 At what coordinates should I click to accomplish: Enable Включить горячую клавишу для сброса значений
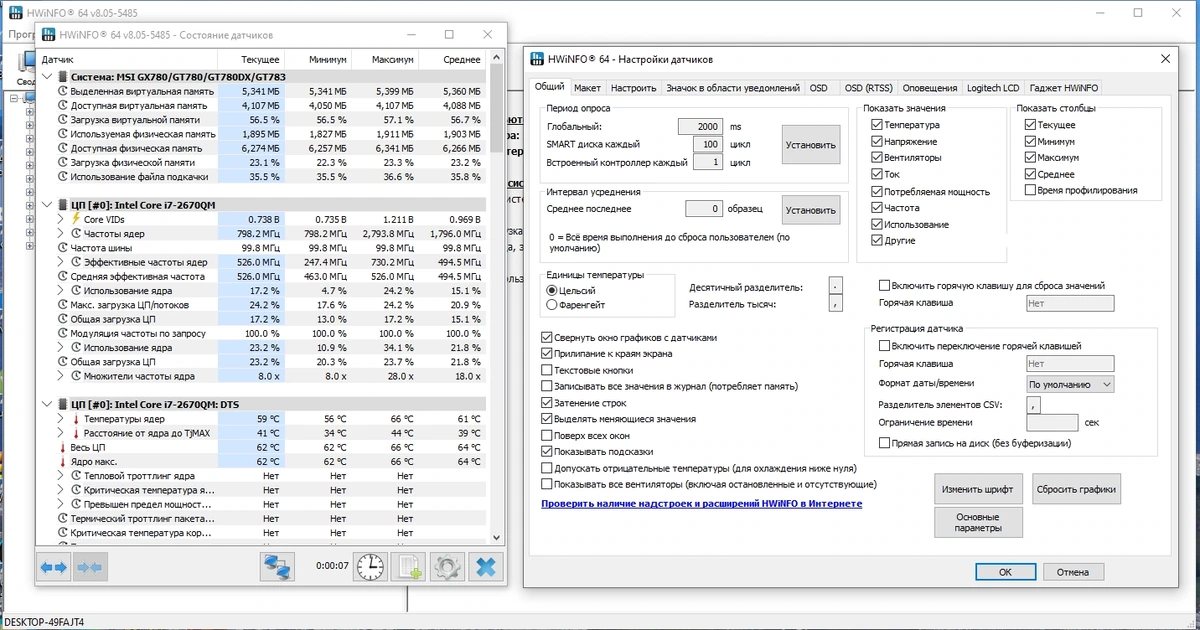[884, 285]
